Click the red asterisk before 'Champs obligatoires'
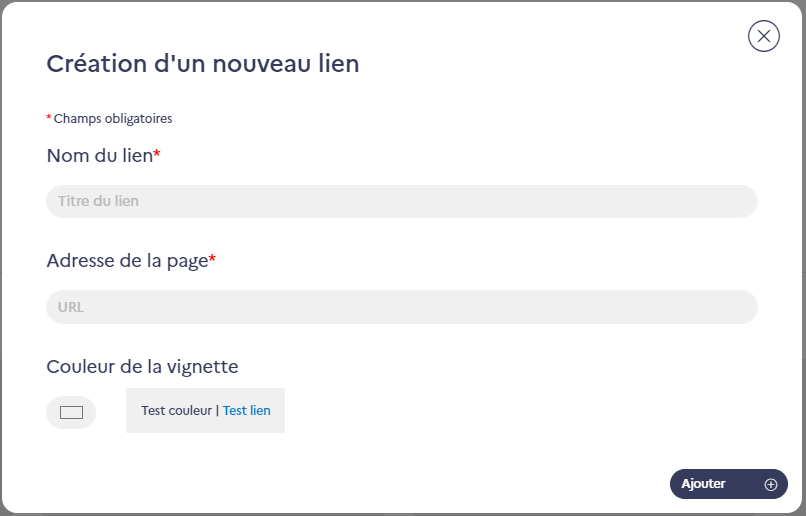 pos(49,118)
